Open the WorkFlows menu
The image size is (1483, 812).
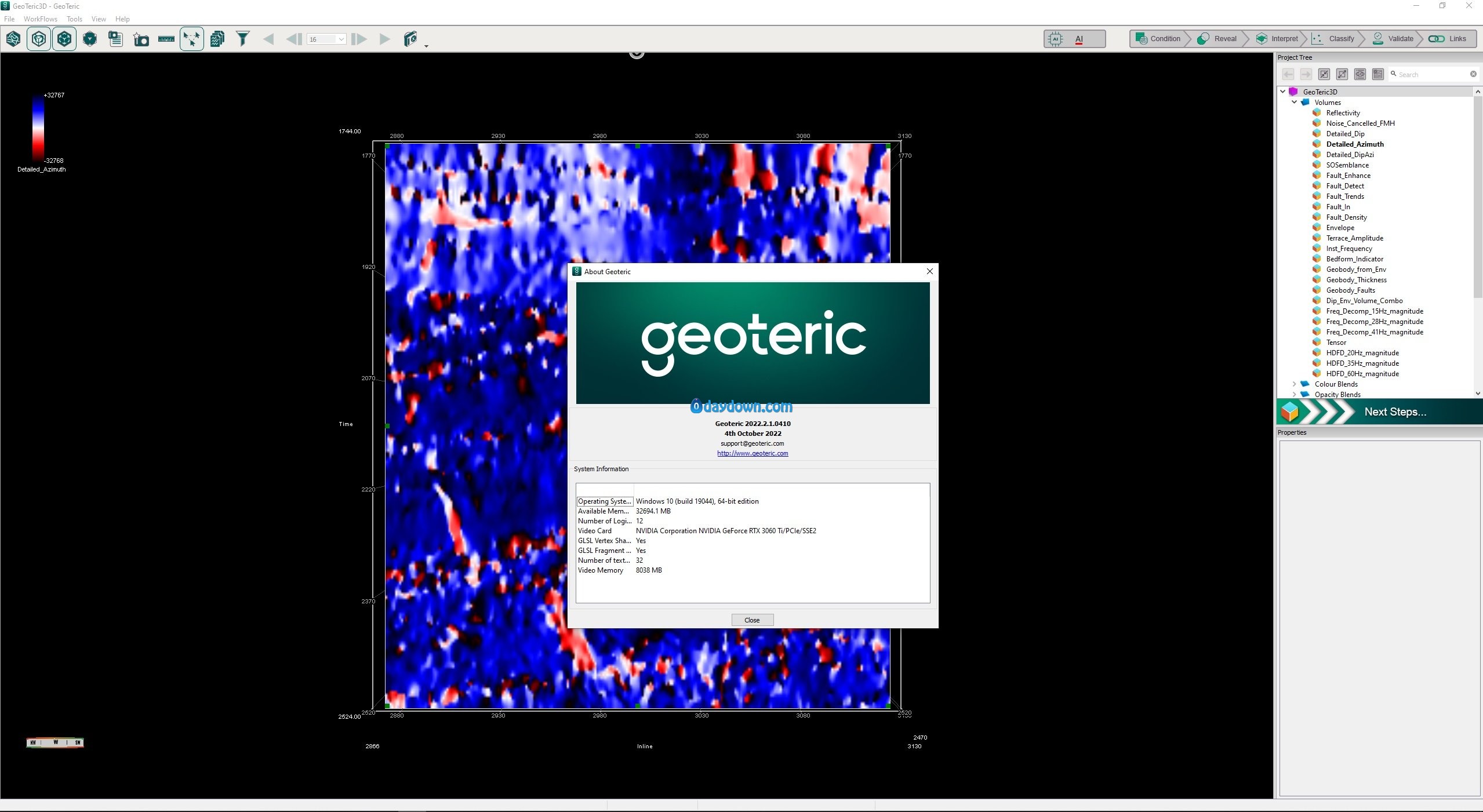tap(41, 19)
